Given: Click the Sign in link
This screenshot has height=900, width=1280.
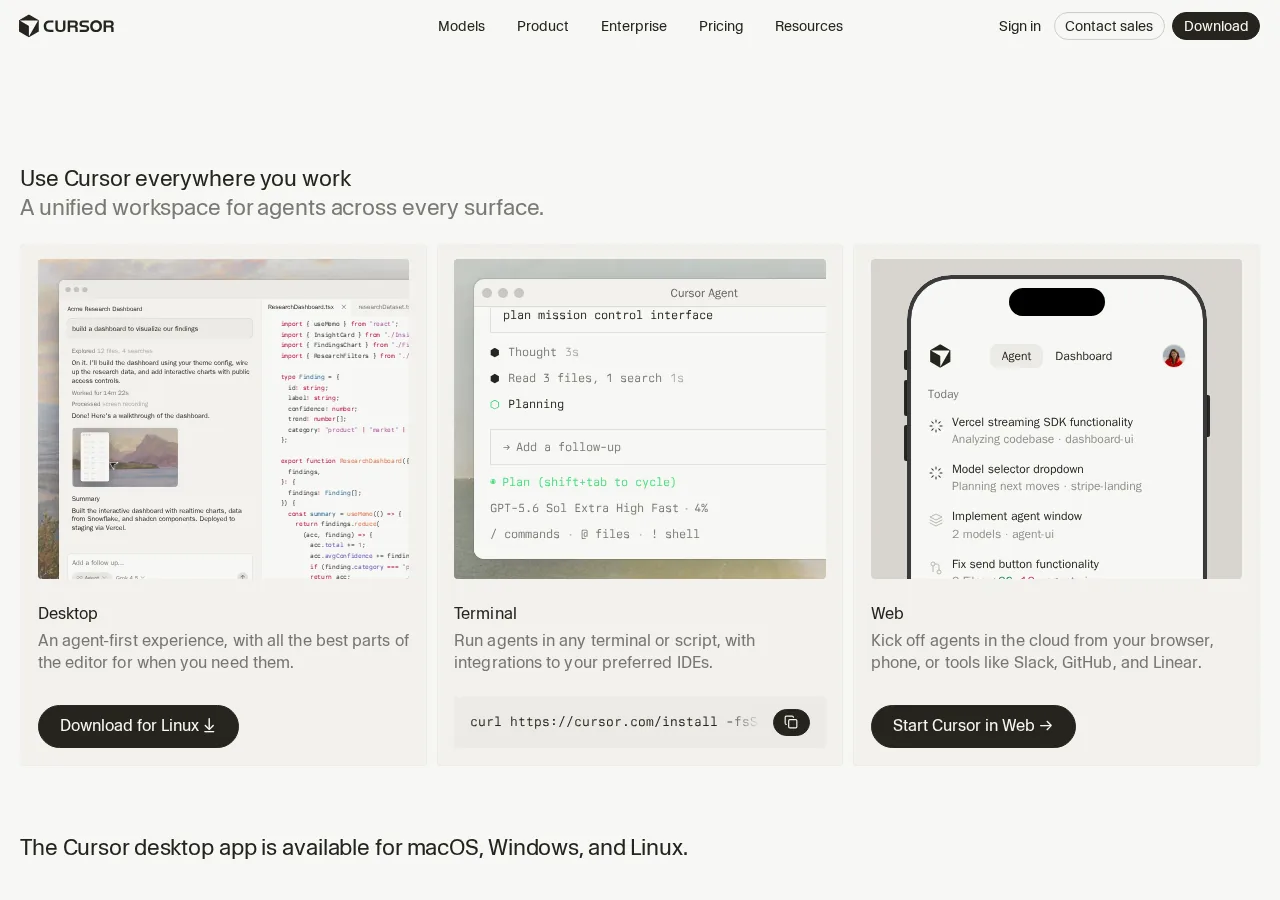Looking at the screenshot, I should pyautogui.click(x=1020, y=26).
